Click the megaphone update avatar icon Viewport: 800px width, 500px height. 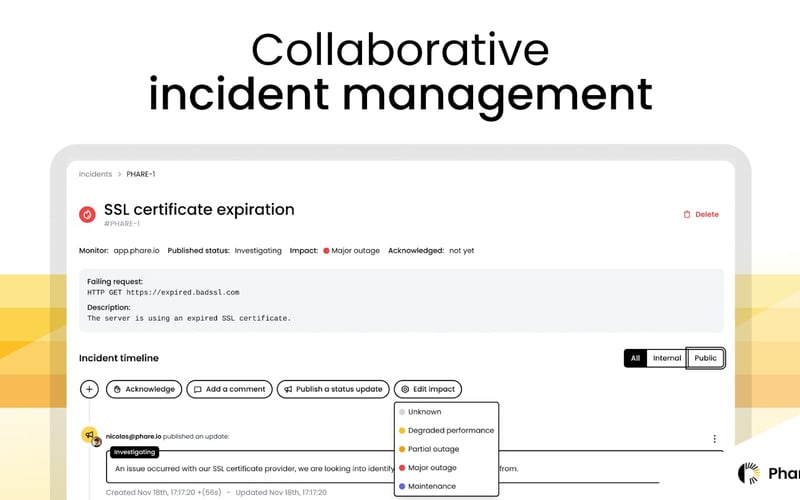click(x=89, y=435)
